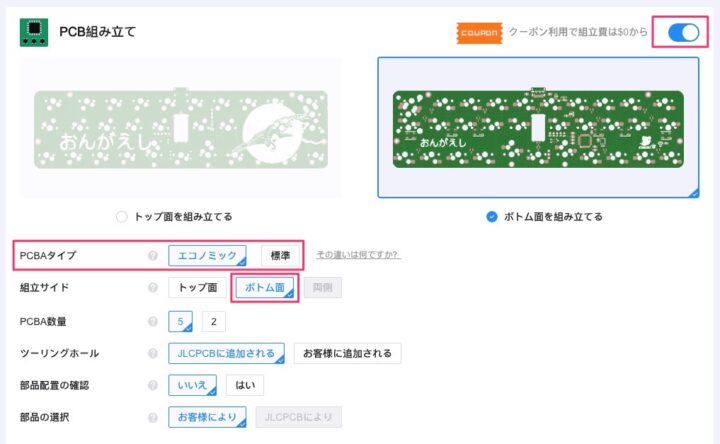Click help icon next to 部品の選択

(153, 417)
